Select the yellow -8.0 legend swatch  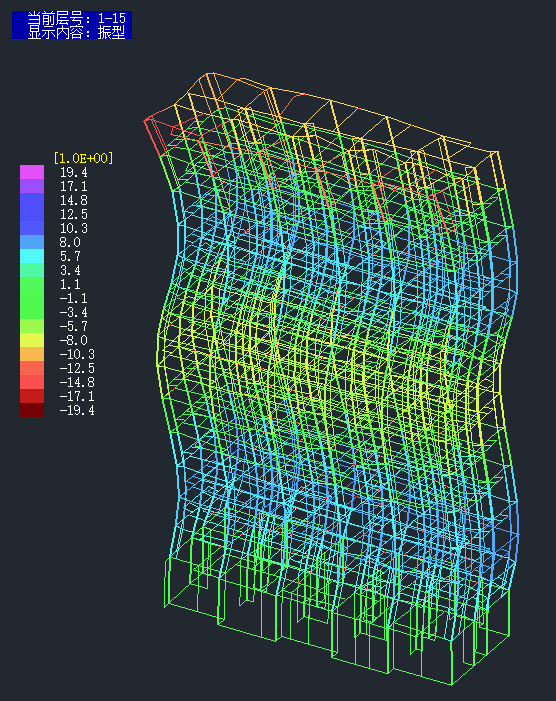pyautogui.click(x=32, y=340)
